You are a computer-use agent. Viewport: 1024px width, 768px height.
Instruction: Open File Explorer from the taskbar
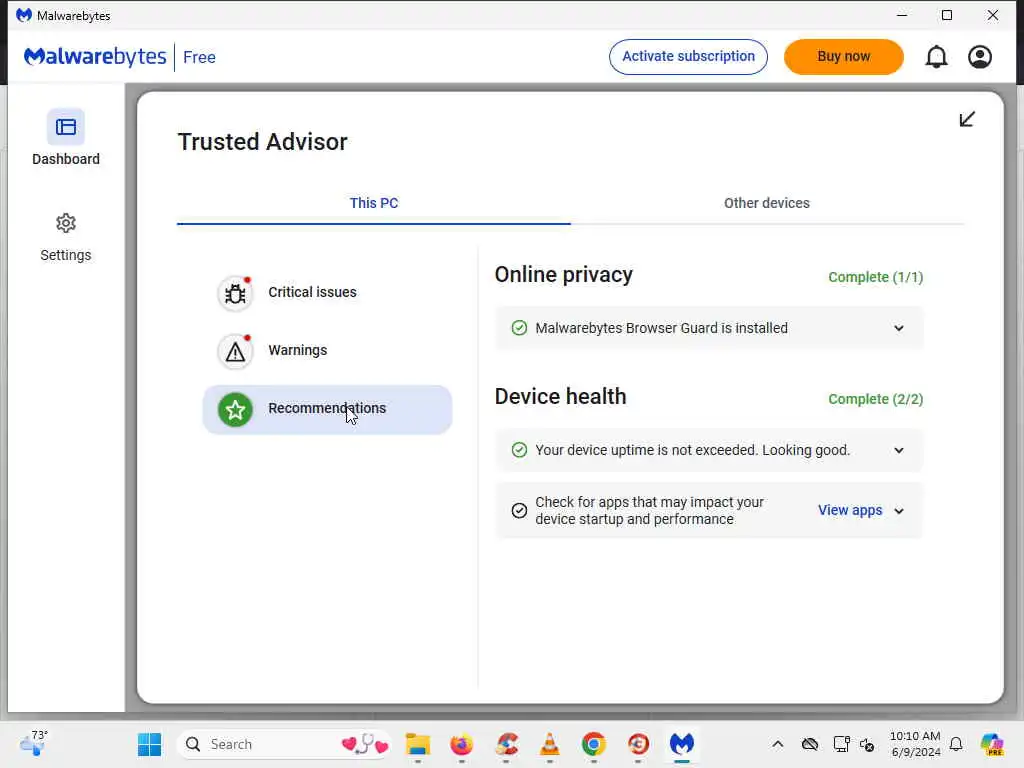[x=417, y=744]
